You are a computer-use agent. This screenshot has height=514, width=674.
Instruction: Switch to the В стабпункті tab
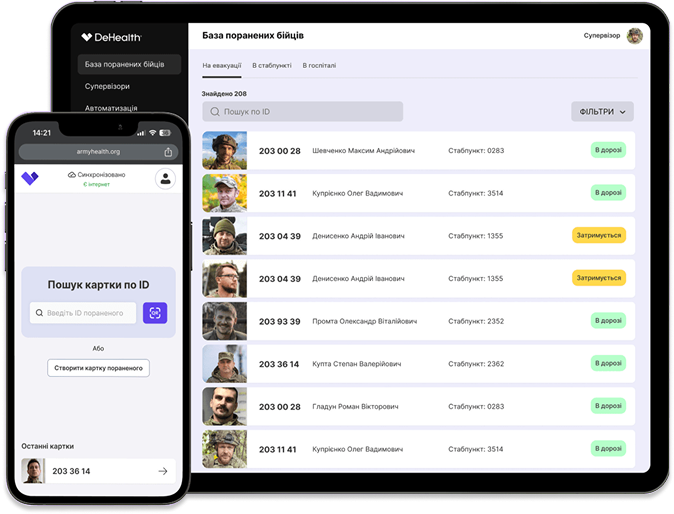click(x=272, y=66)
